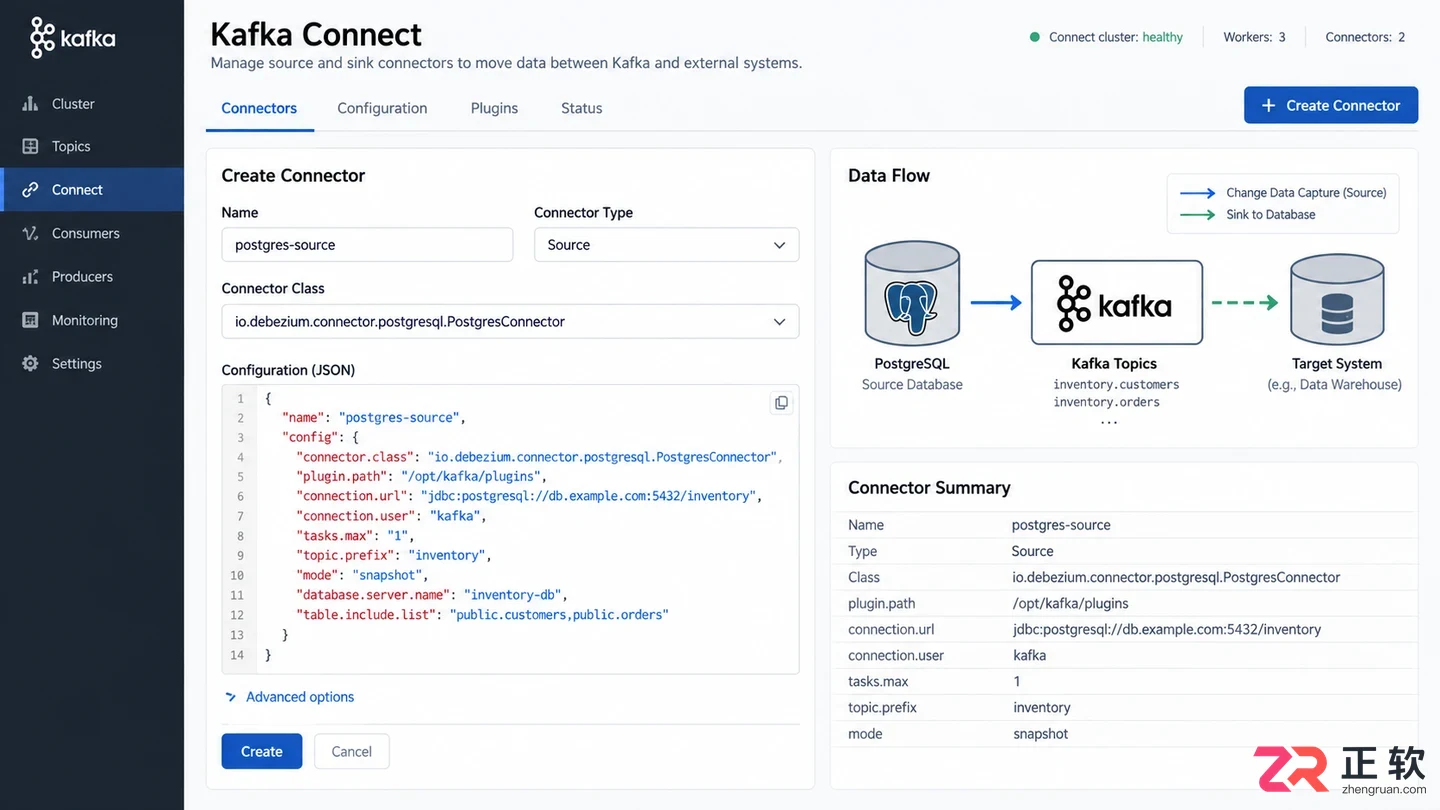The image size is (1440, 810).
Task: Click inventory.orders topic name
Action: tap(1106, 402)
